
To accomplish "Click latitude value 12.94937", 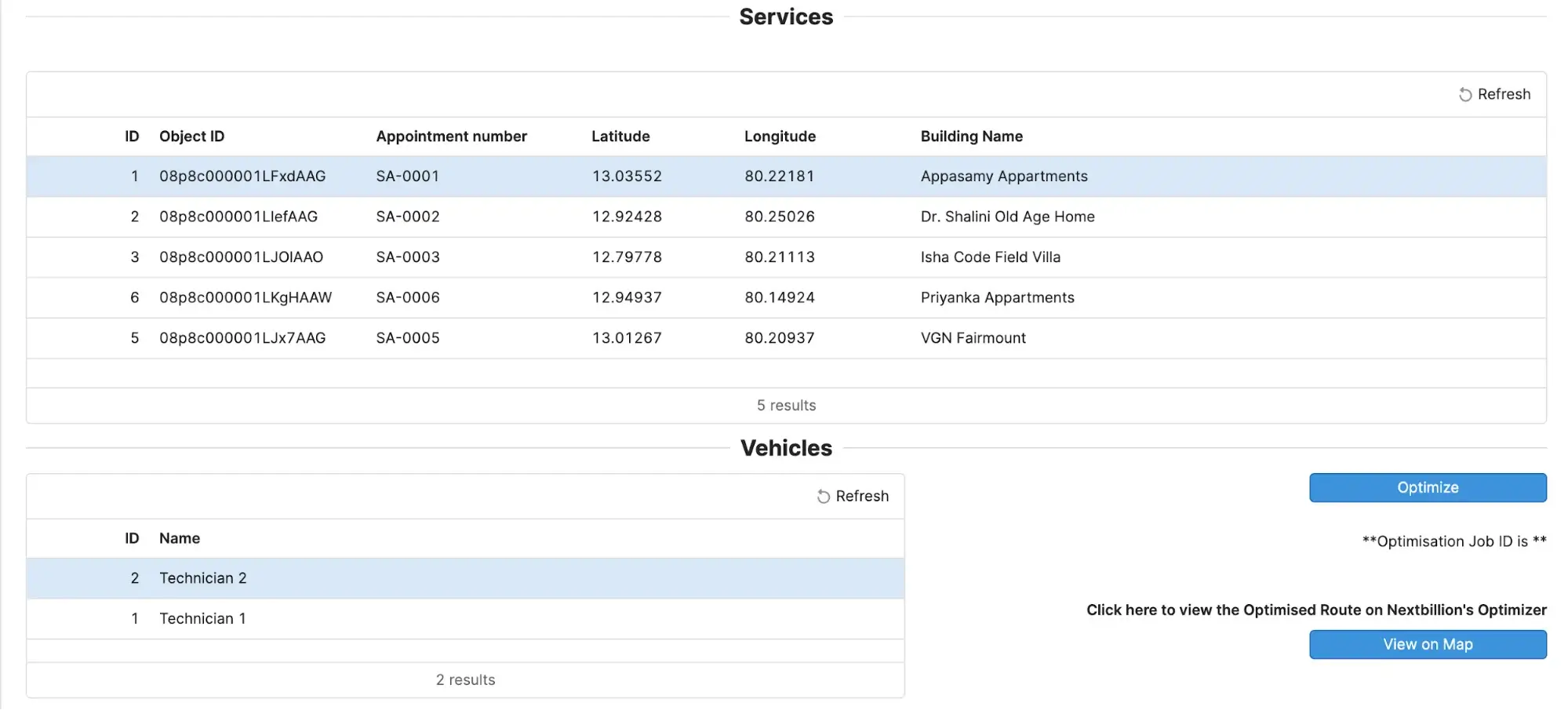I will coord(627,297).
